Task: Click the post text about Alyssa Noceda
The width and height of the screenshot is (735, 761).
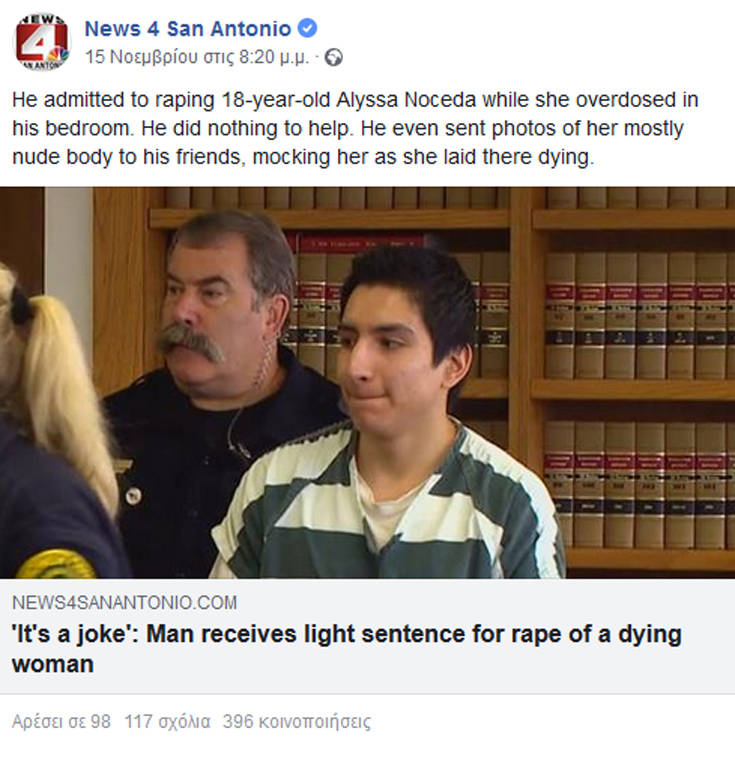Action: coord(355,128)
